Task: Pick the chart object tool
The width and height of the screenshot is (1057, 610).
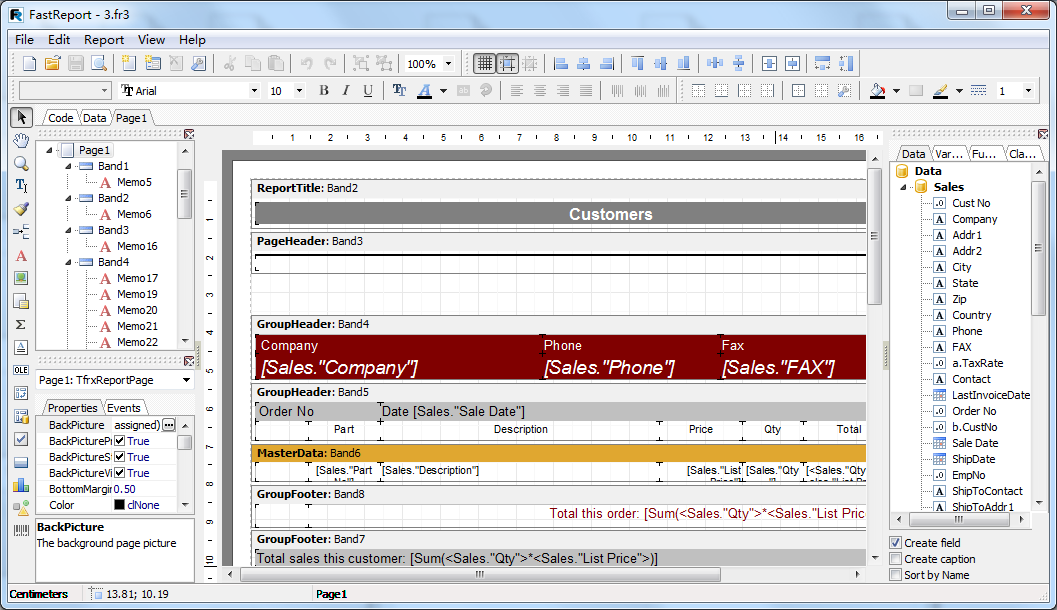Action: (21, 484)
